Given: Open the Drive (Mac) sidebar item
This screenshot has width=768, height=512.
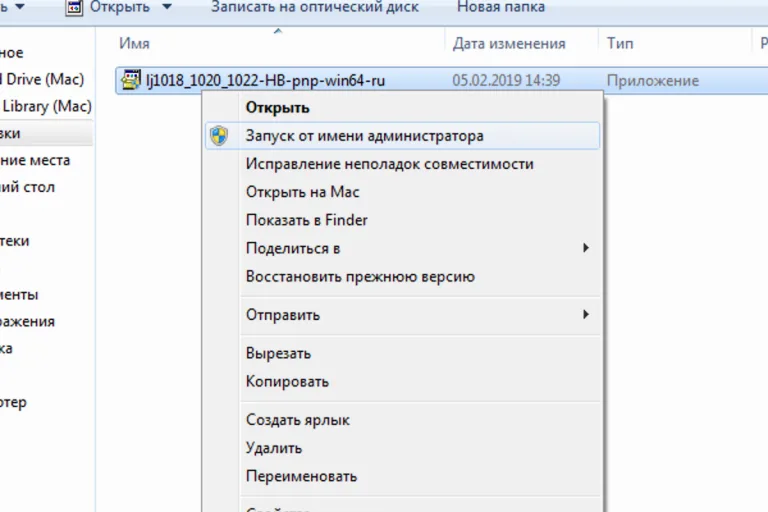Looking at the screenshot, I should [42, 79].
